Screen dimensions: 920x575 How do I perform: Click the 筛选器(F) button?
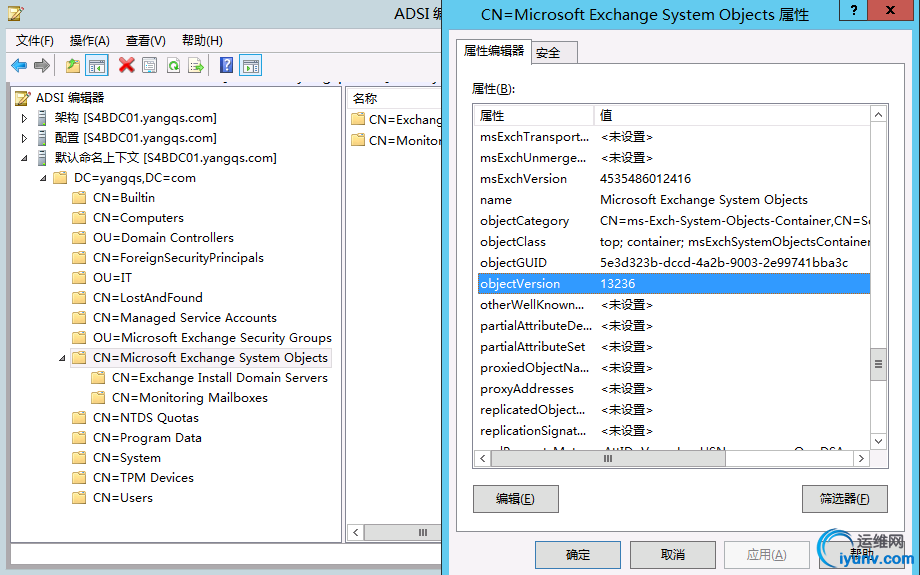point(844,499)
